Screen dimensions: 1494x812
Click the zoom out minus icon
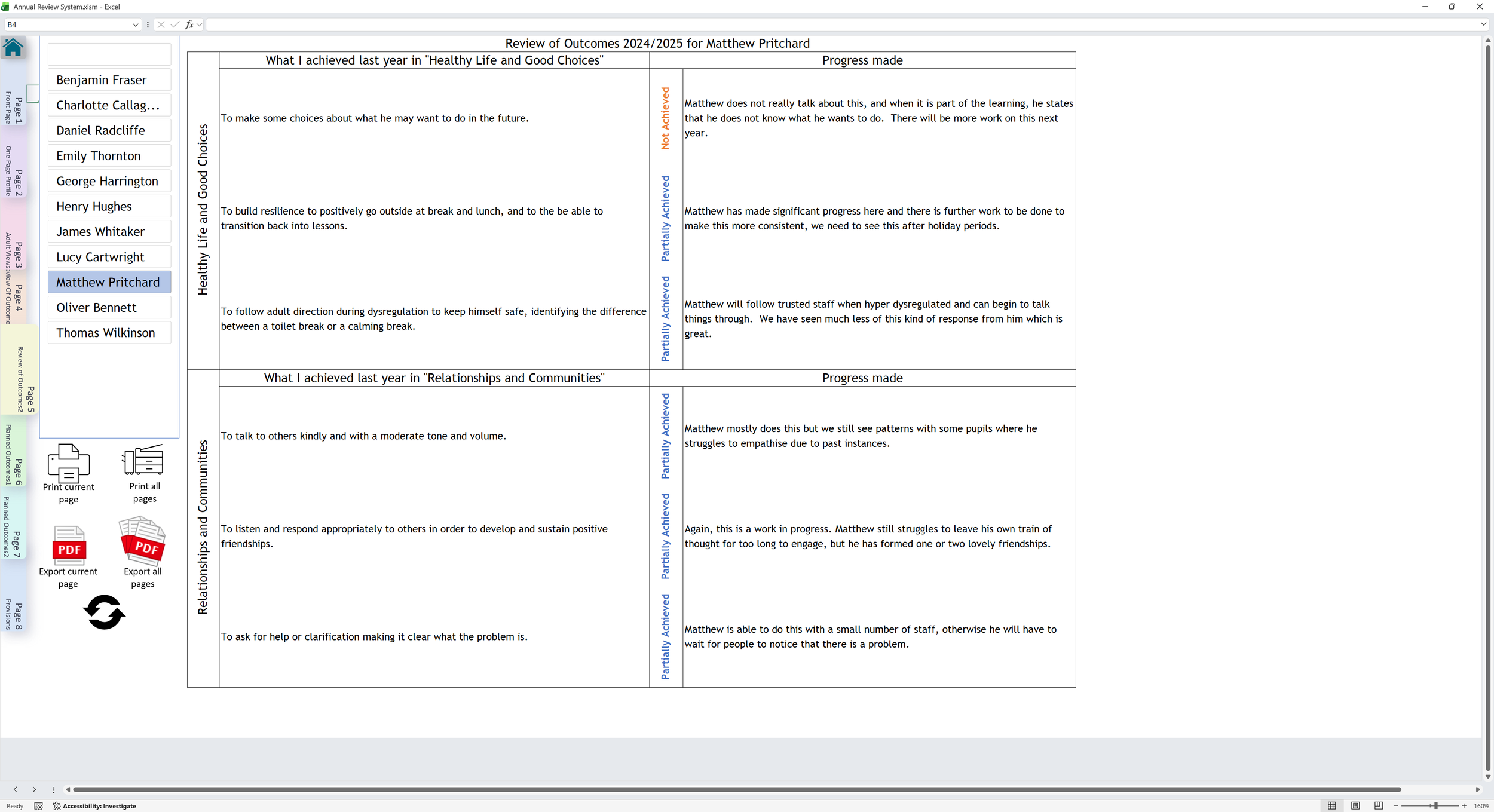(1396, 807)
